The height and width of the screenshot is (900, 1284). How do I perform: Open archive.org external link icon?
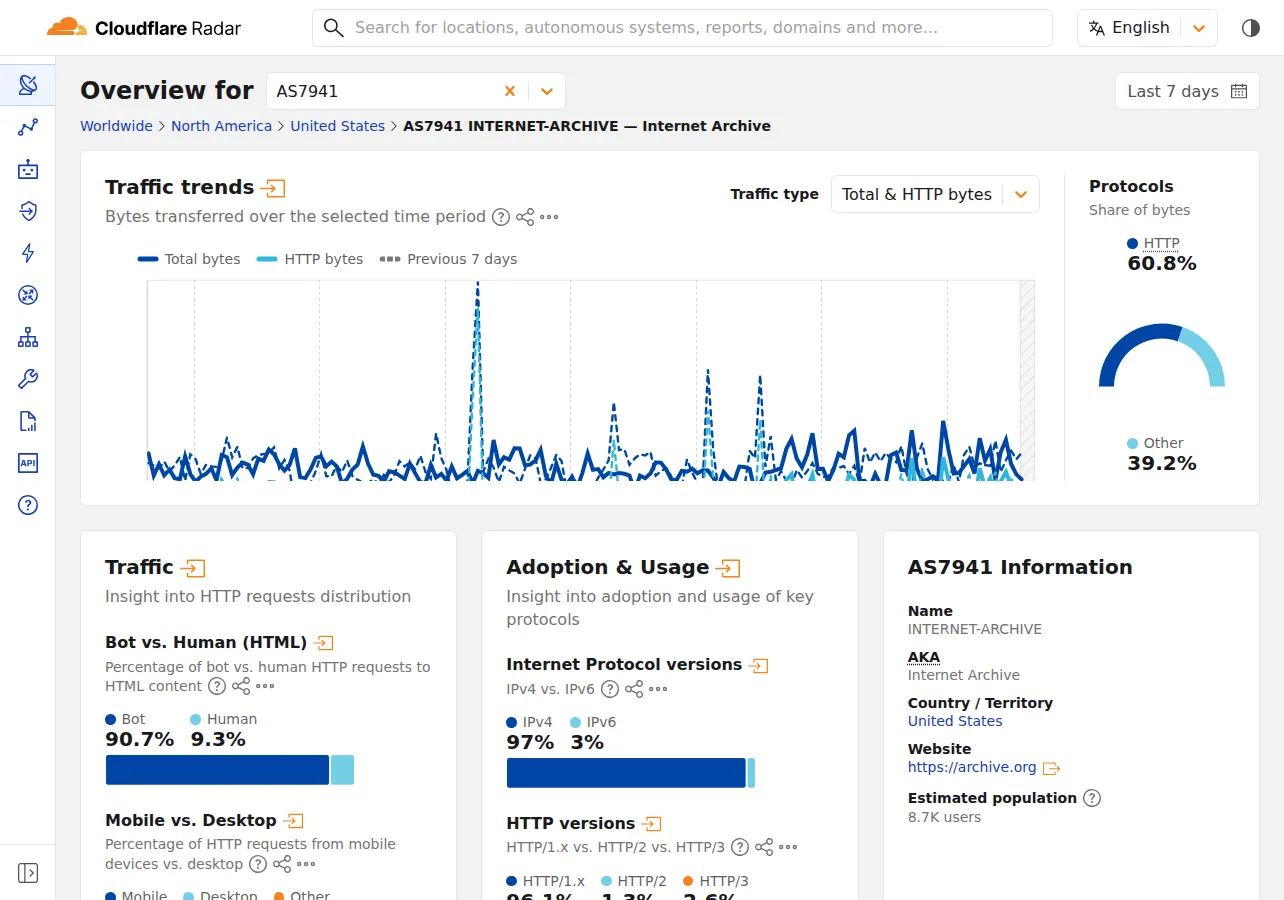1051,768
